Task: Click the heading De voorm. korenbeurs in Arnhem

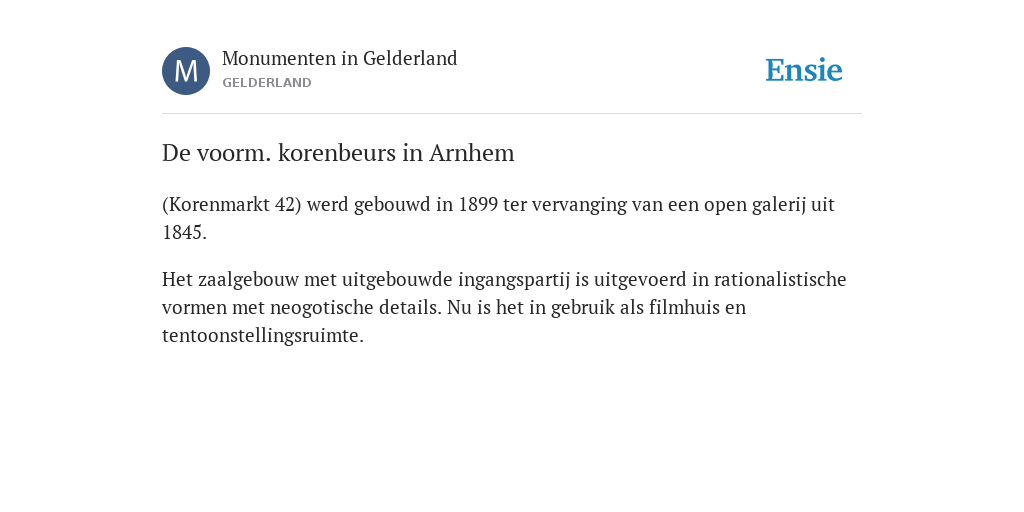Action: [338, 153]
